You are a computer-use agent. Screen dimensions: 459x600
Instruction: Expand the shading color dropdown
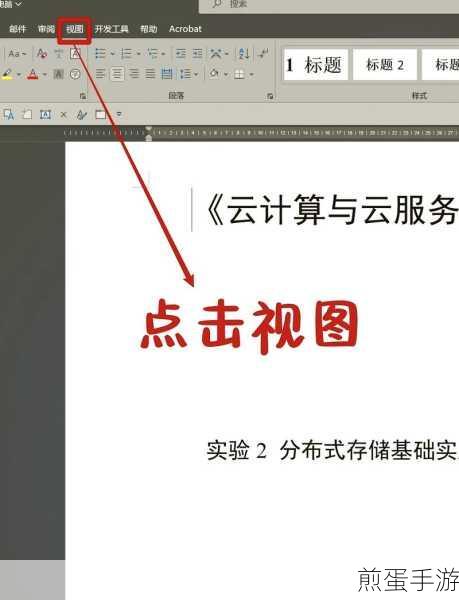(226, 74)
